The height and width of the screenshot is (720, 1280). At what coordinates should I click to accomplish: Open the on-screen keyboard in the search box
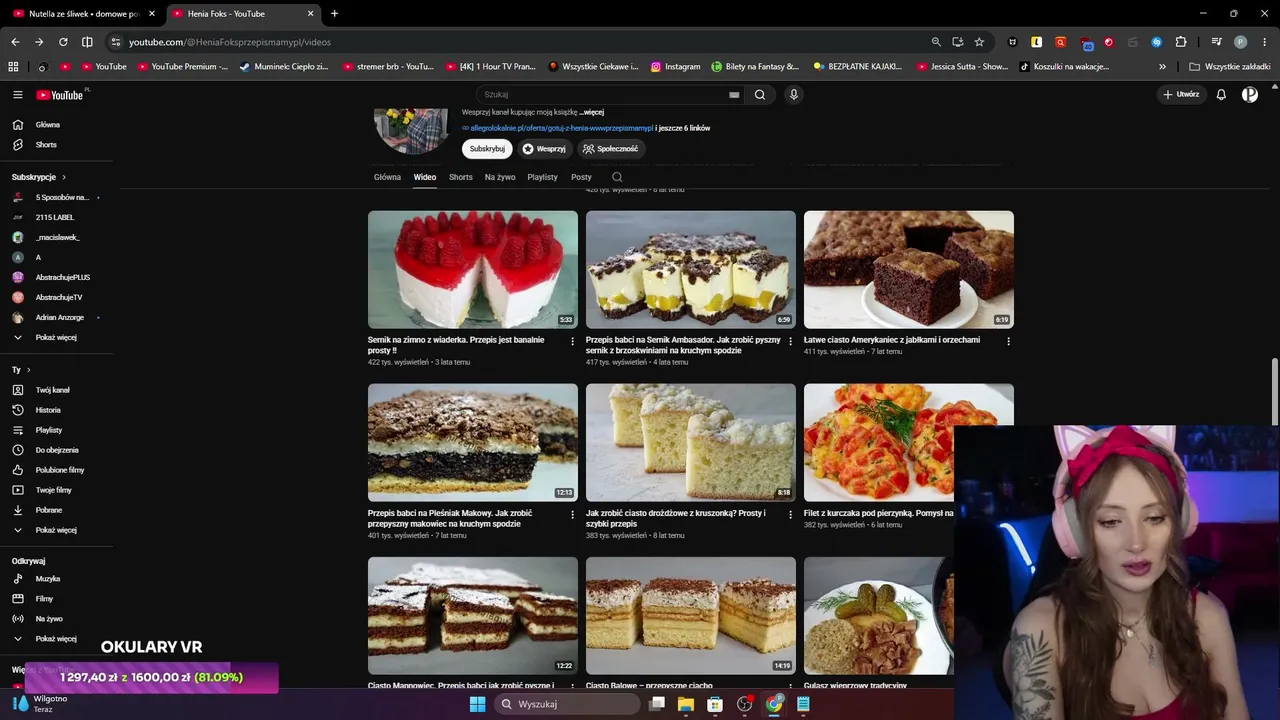pyautogui.click(x=734, y=95)
